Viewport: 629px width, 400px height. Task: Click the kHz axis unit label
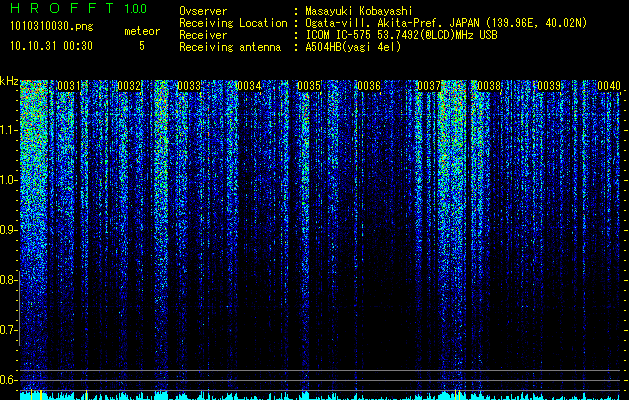coord(9,81)
